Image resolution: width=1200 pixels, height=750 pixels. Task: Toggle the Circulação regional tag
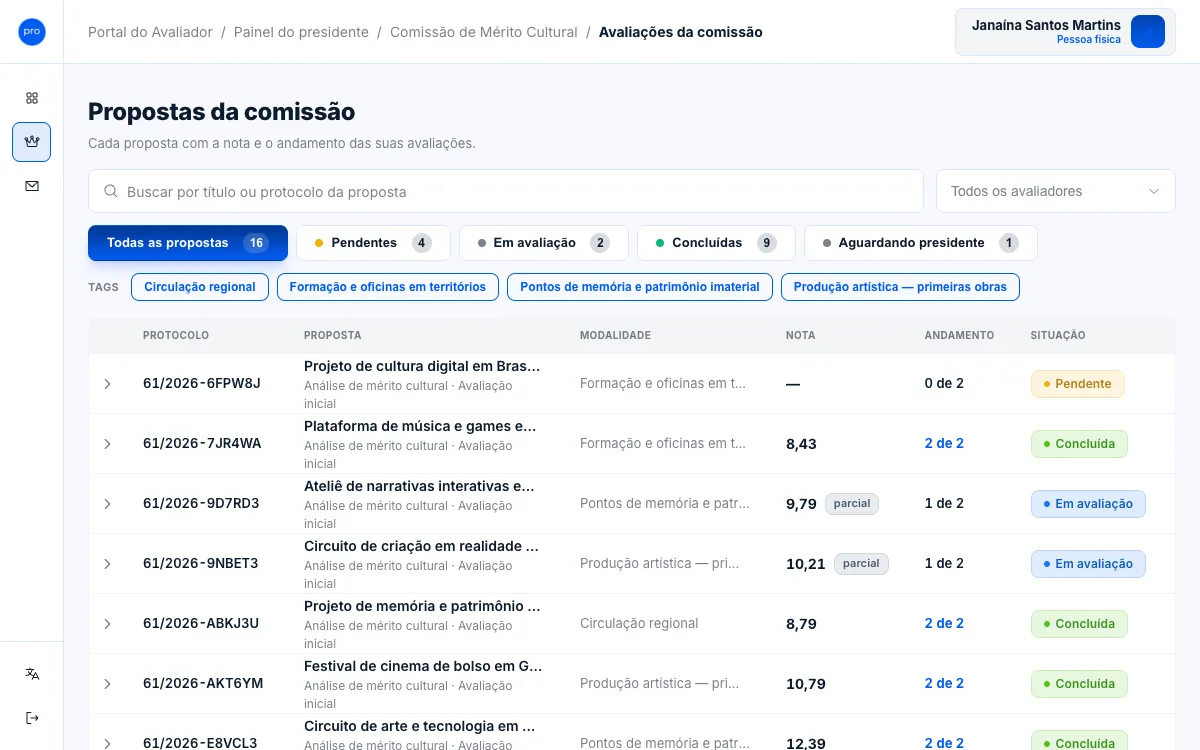tap(200, 287)
